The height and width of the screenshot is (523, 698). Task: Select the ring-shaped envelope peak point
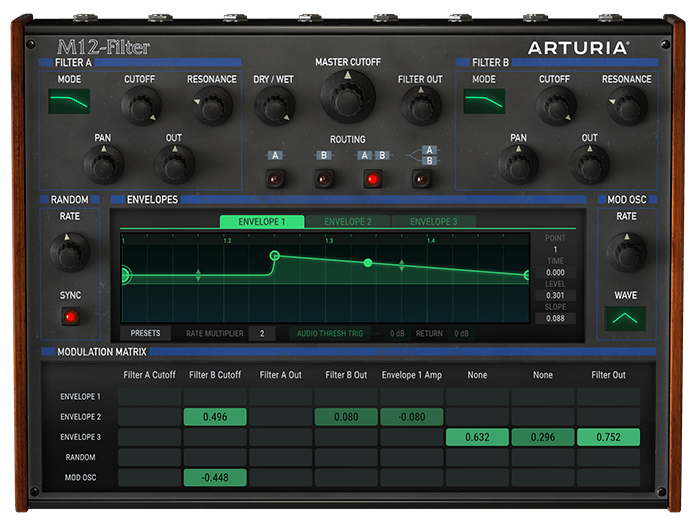click(275, 255)
